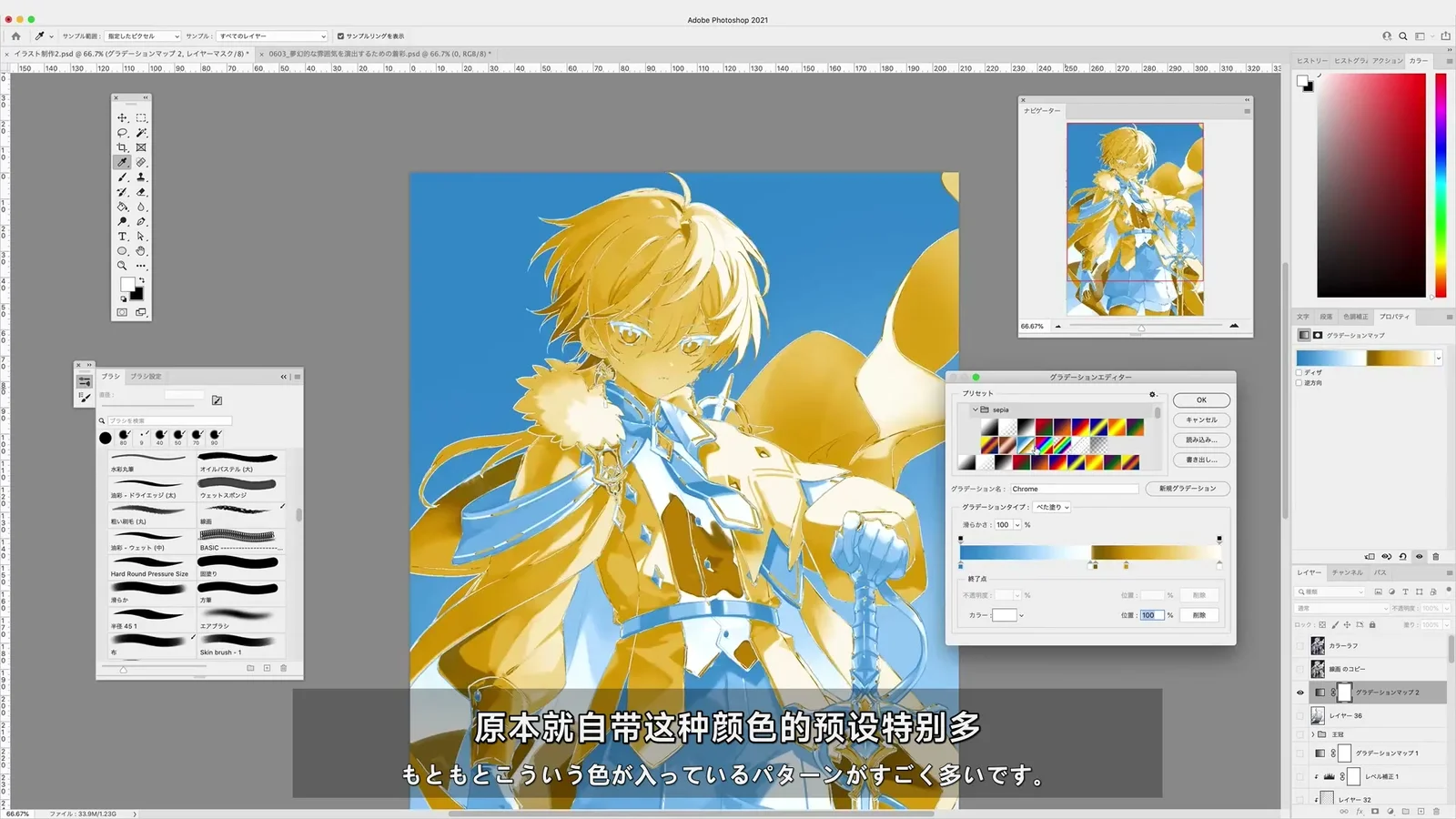
Task: Select the Ellipse shape tool
Action: click(122, 251)
